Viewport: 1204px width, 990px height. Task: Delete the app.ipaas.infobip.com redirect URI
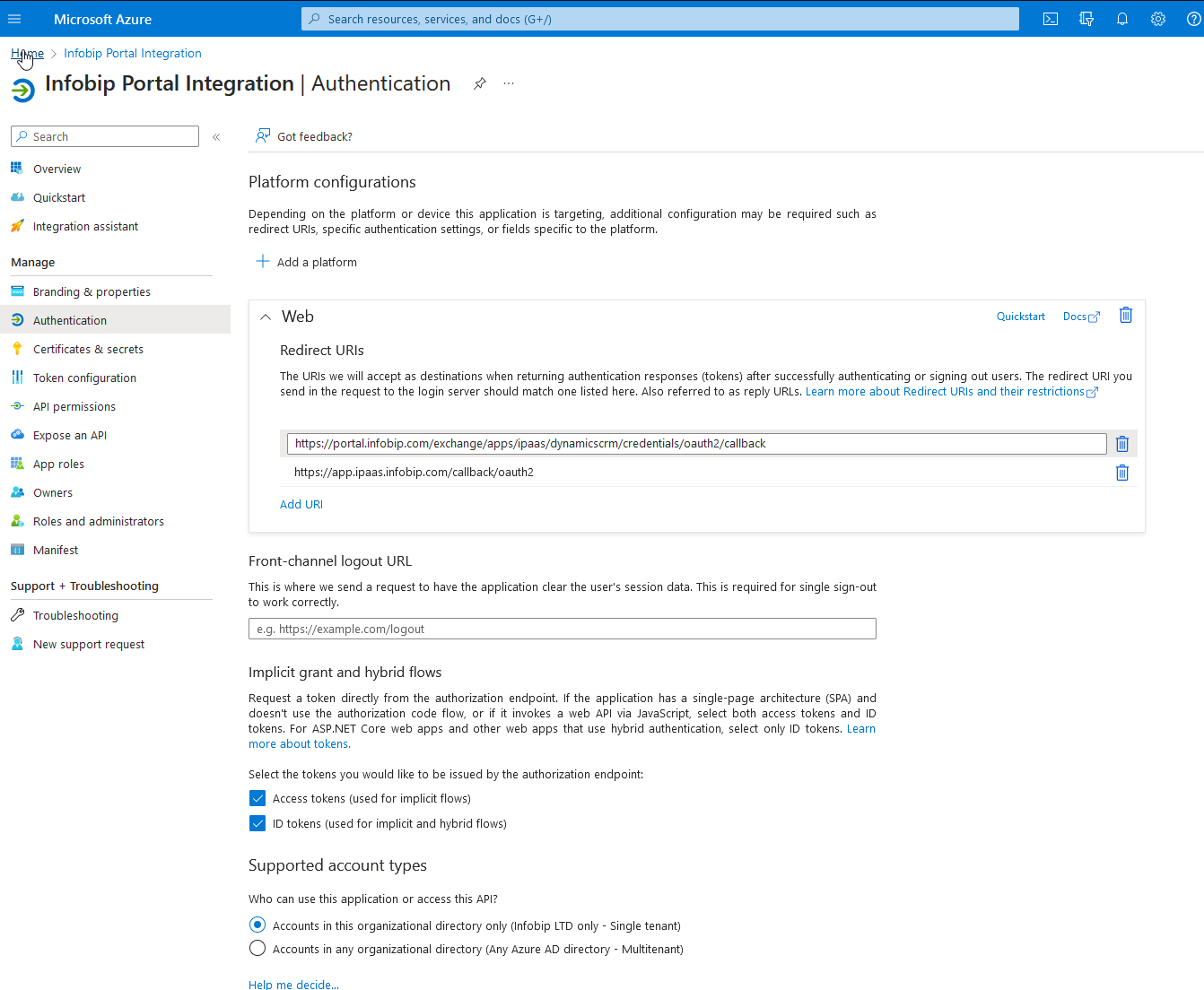click(x=1121, y=473)
